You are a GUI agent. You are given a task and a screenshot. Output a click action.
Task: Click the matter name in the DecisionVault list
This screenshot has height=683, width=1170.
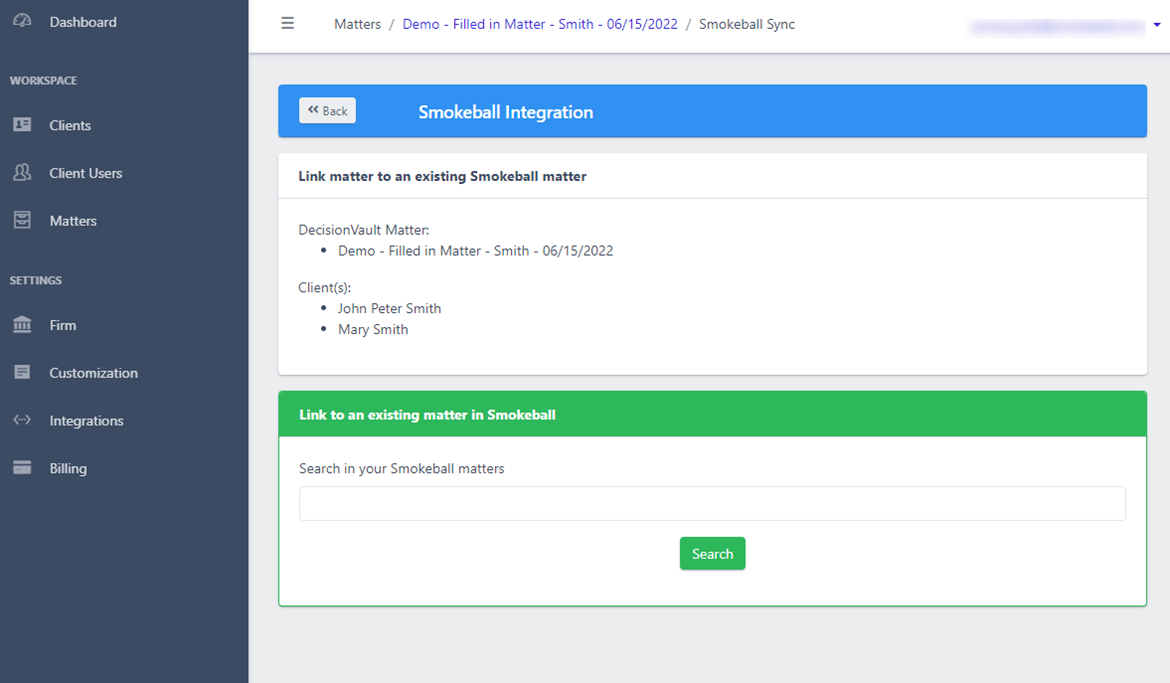point(475,251)
